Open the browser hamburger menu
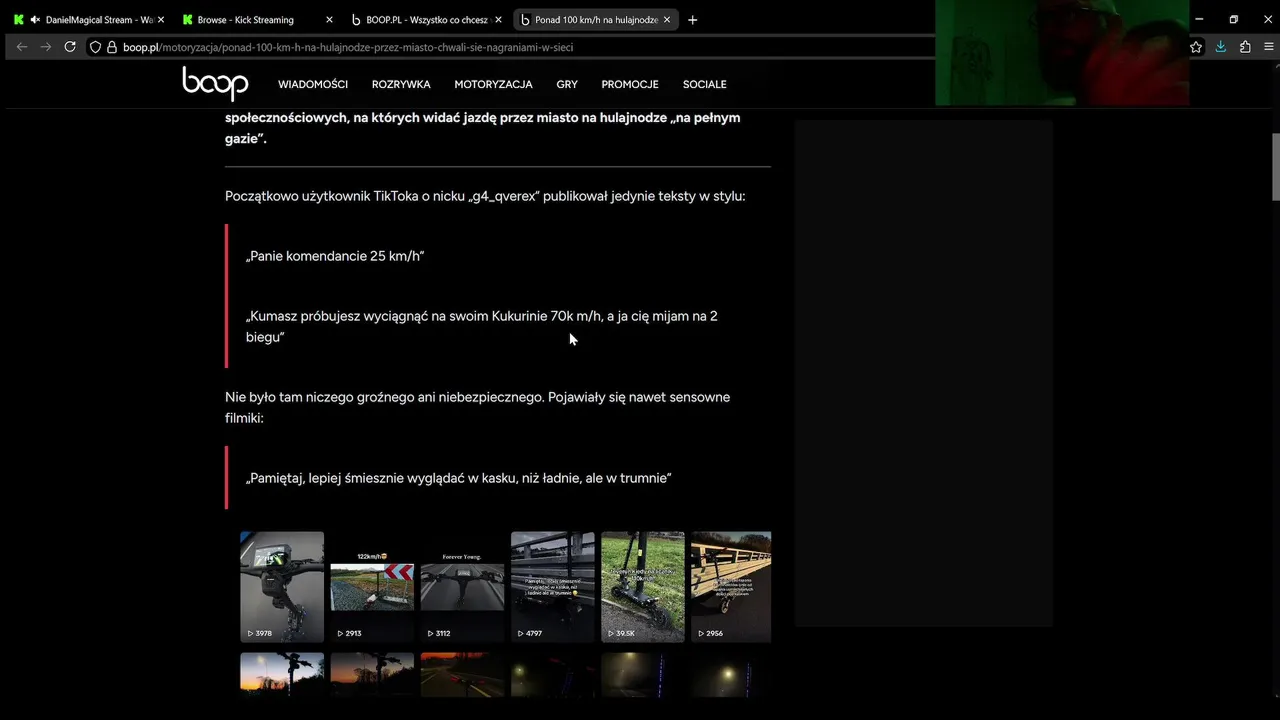This screenshot has width=1280, height=720. (1269, 47)
